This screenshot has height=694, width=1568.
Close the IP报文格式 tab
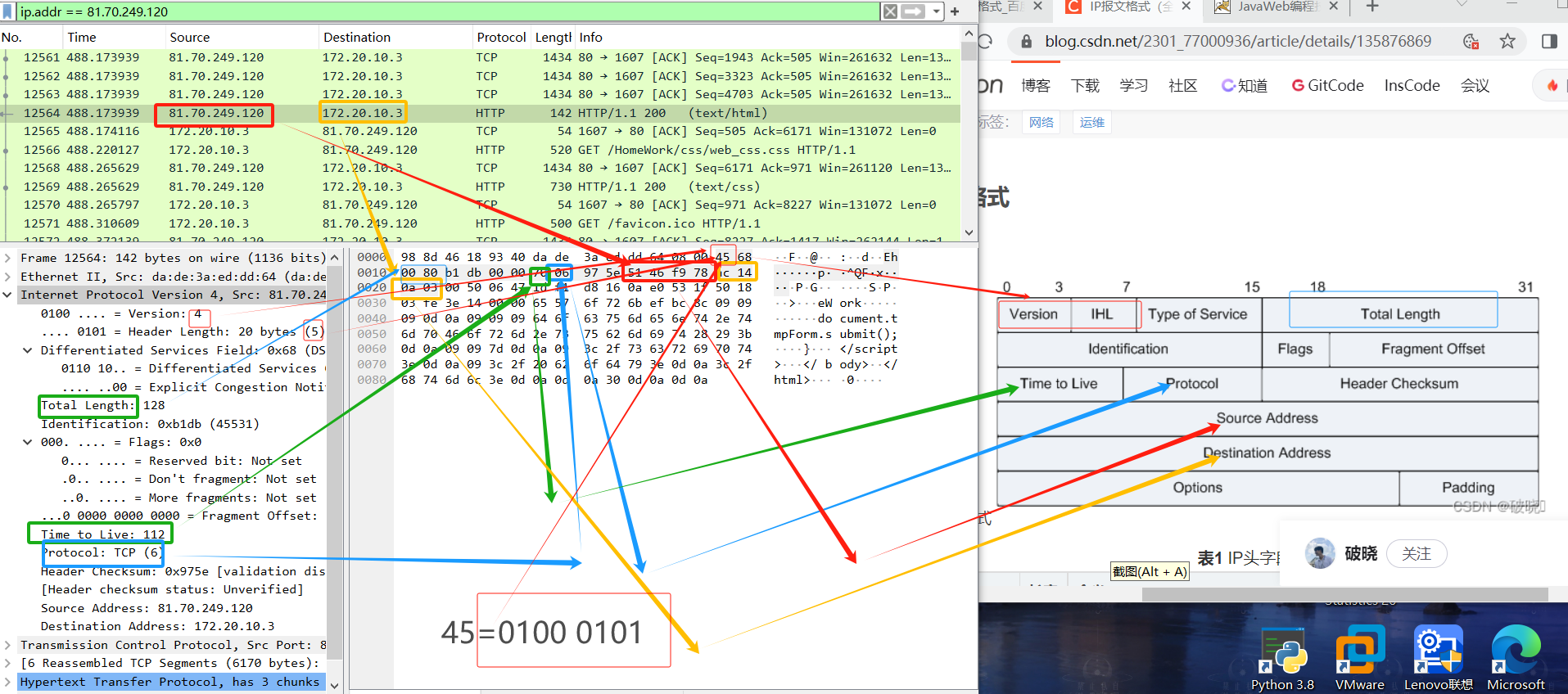click(x=1186, y=7)
